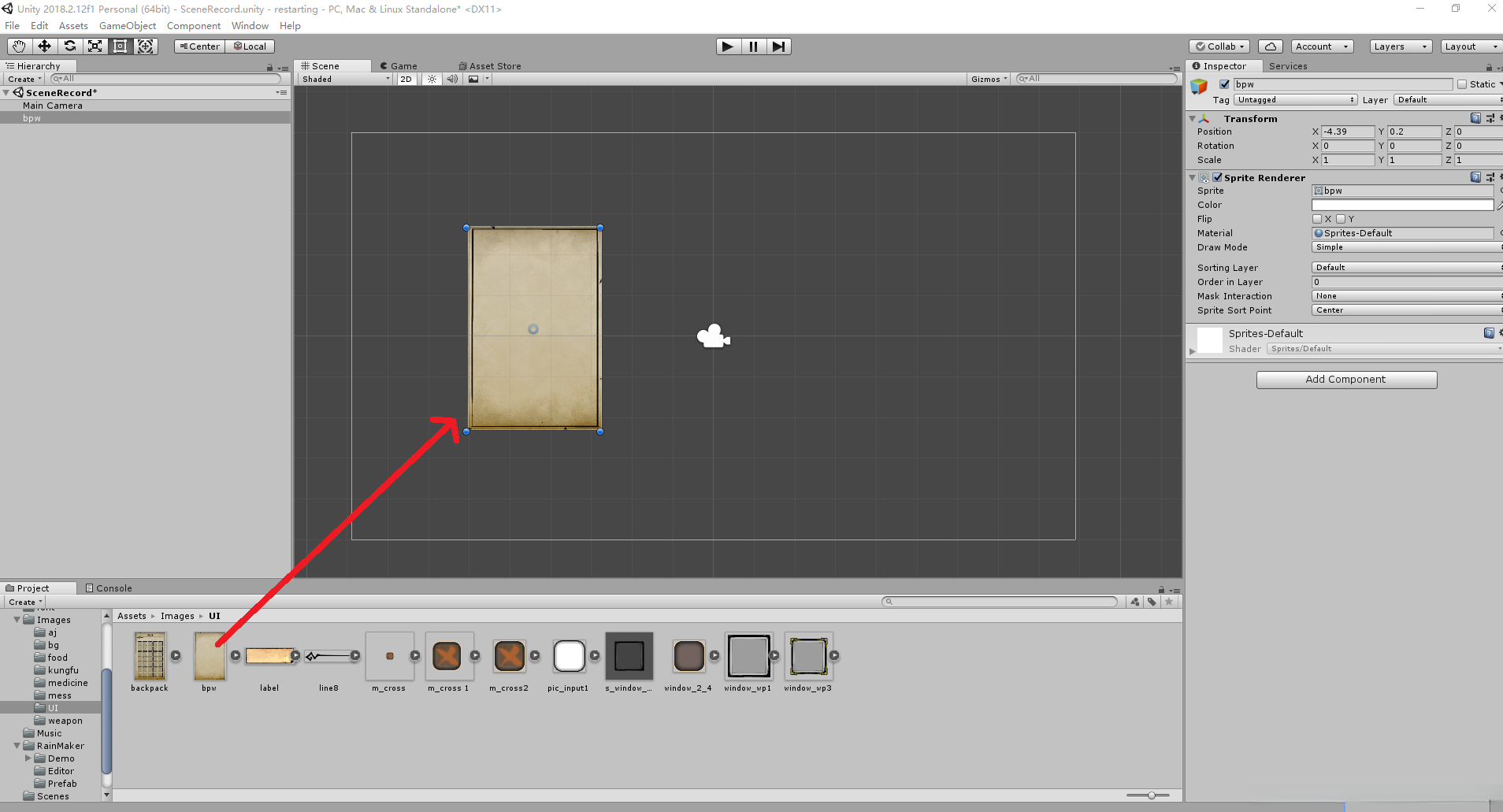Open the File menu
The width and height of the screenshot is (1503, 812).
tap(13, 25)
